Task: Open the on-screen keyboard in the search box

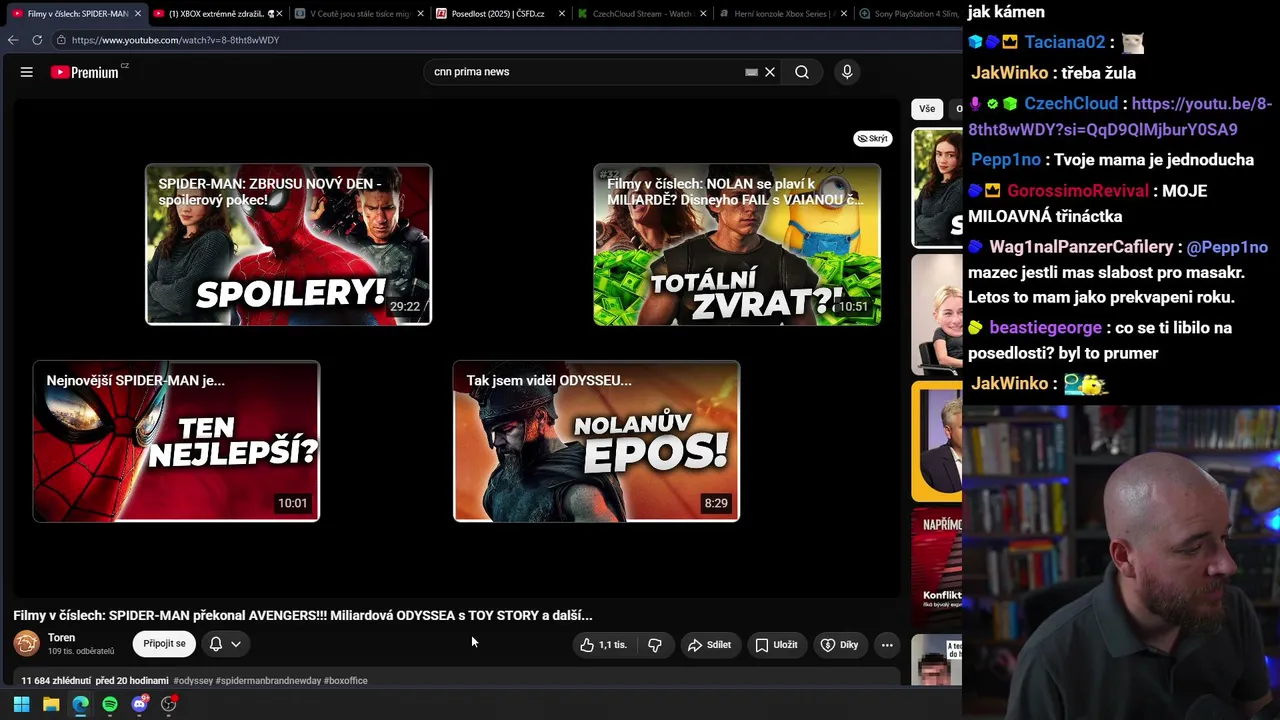Action: pyautogui.click(x=751, y=72)
